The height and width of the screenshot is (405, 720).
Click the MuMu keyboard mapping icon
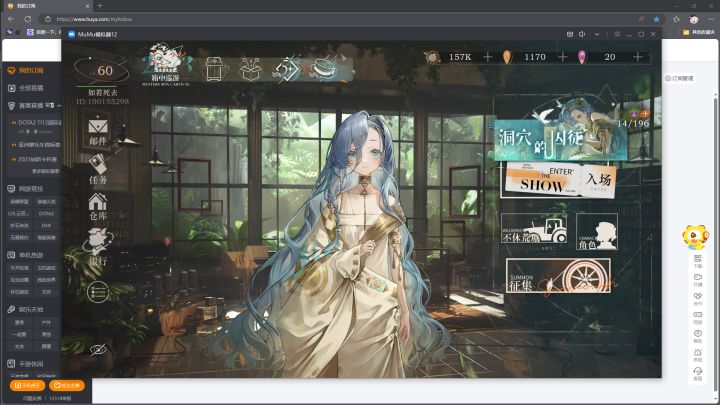570,34
